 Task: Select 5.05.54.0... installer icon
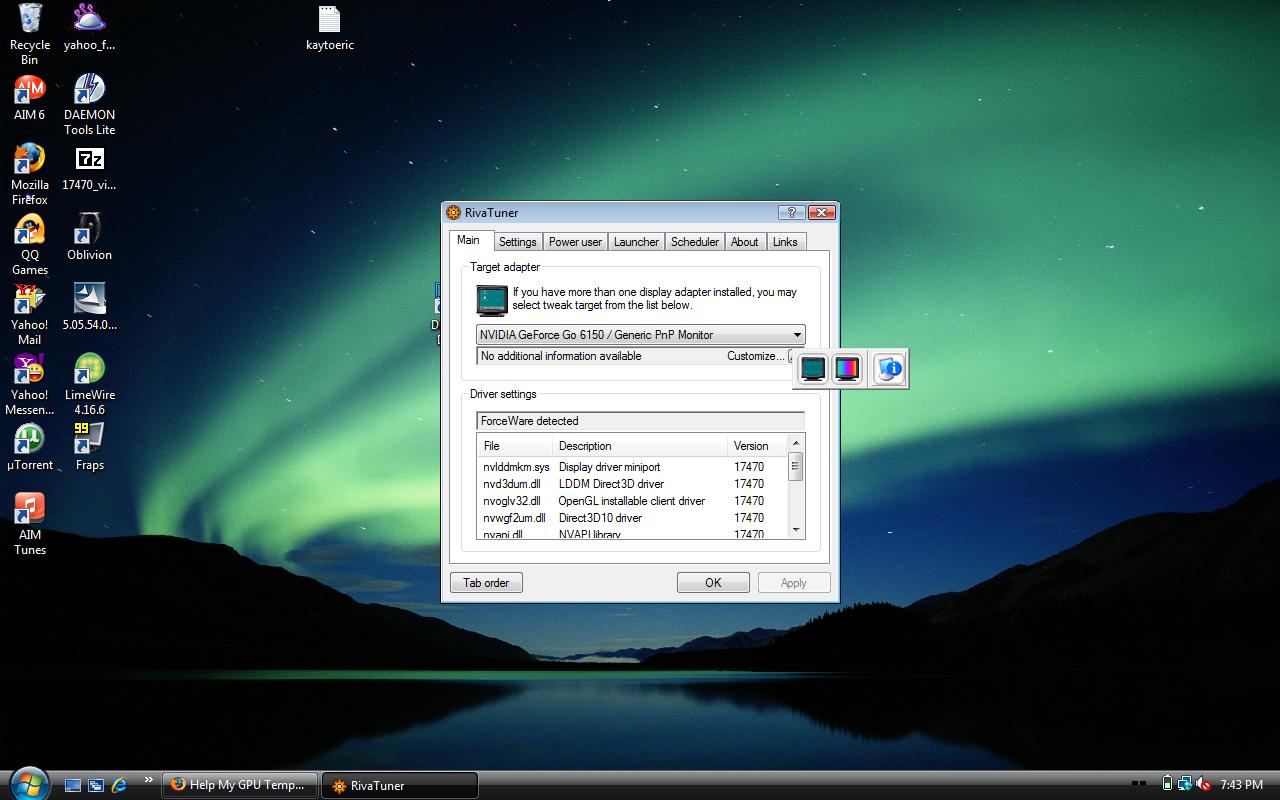coord(90,307)
